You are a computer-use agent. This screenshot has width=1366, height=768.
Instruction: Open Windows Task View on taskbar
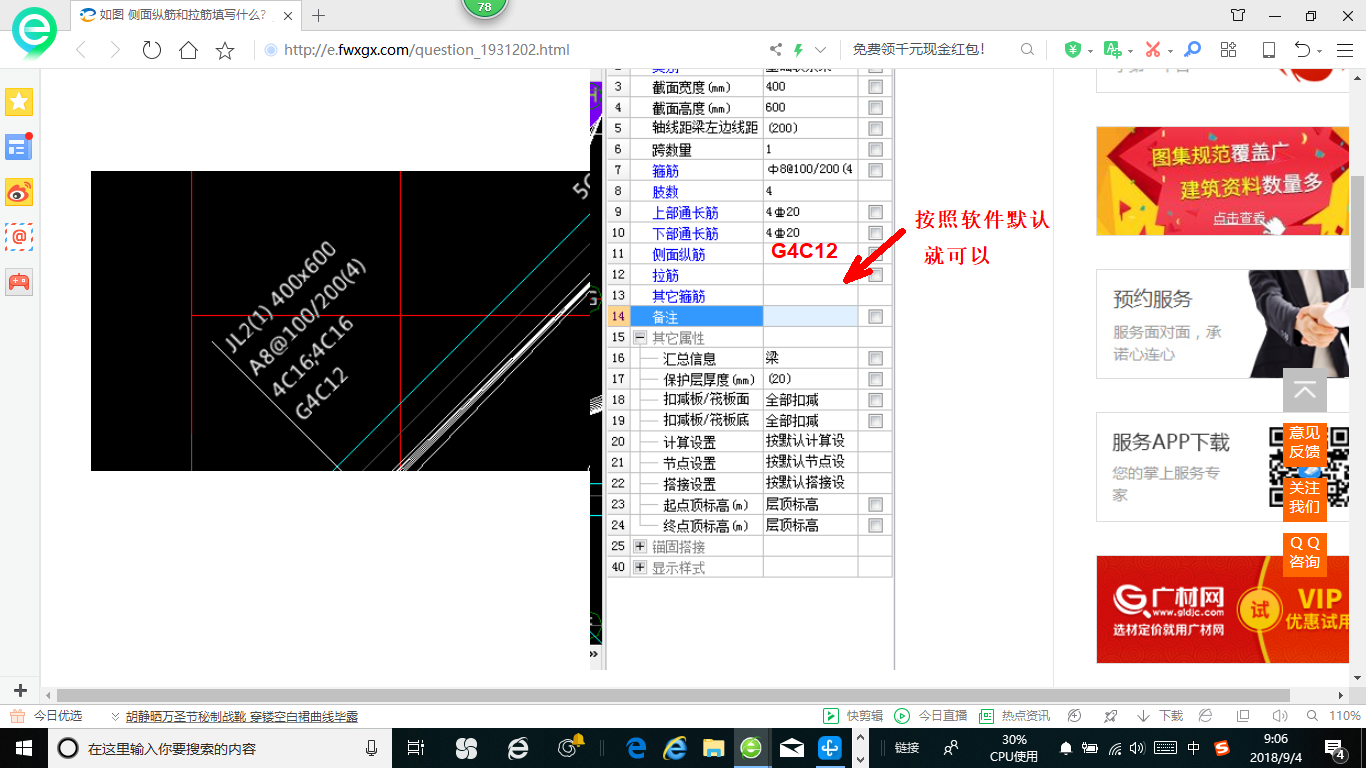416,747
